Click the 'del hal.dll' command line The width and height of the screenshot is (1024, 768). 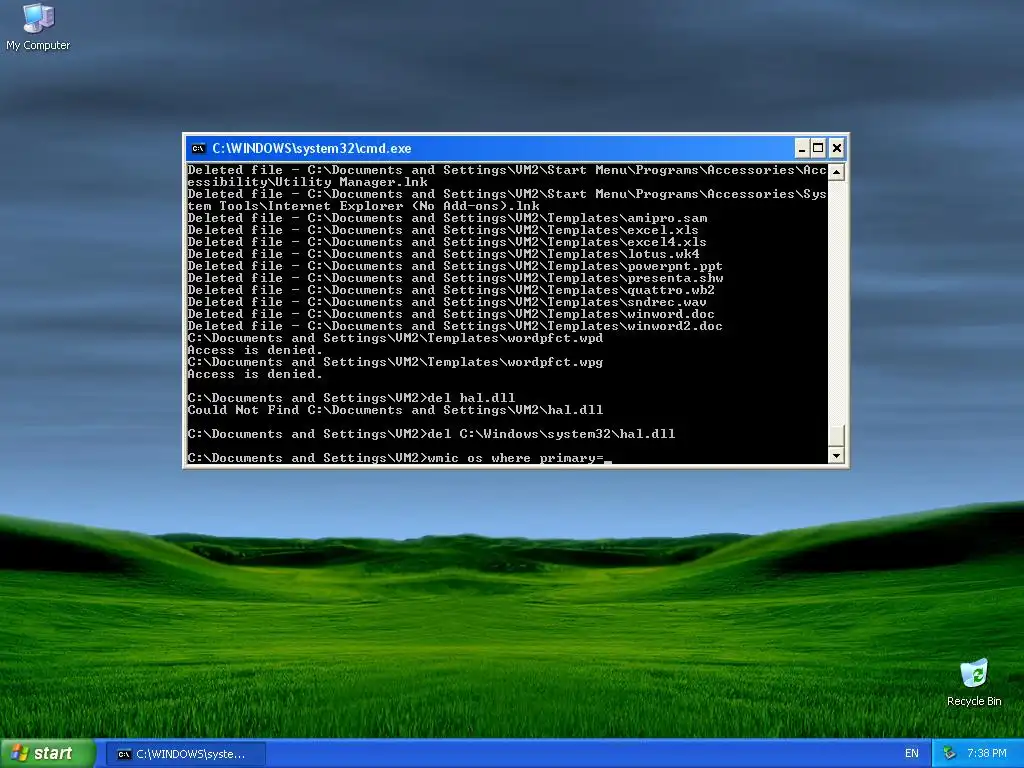pos(351,398)
